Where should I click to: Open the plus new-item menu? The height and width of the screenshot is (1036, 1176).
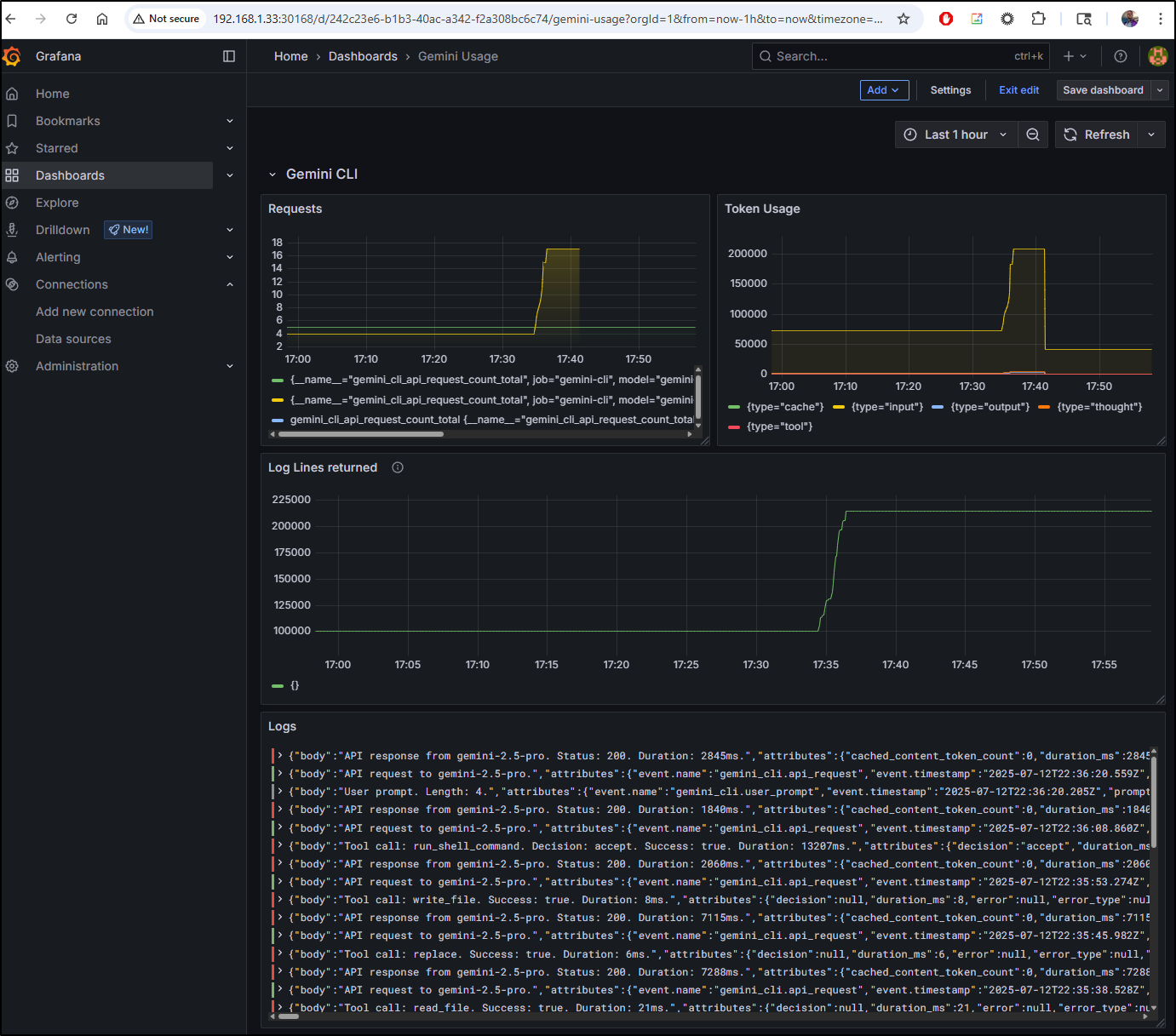[x=1075, y=56]
